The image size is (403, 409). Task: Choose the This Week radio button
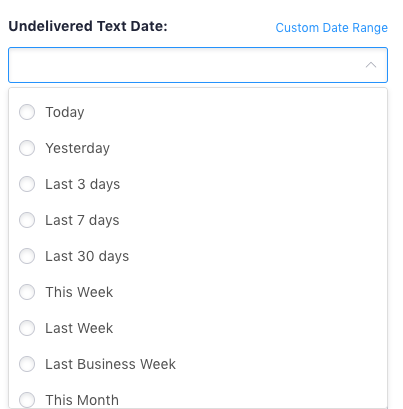coord(27,292)
